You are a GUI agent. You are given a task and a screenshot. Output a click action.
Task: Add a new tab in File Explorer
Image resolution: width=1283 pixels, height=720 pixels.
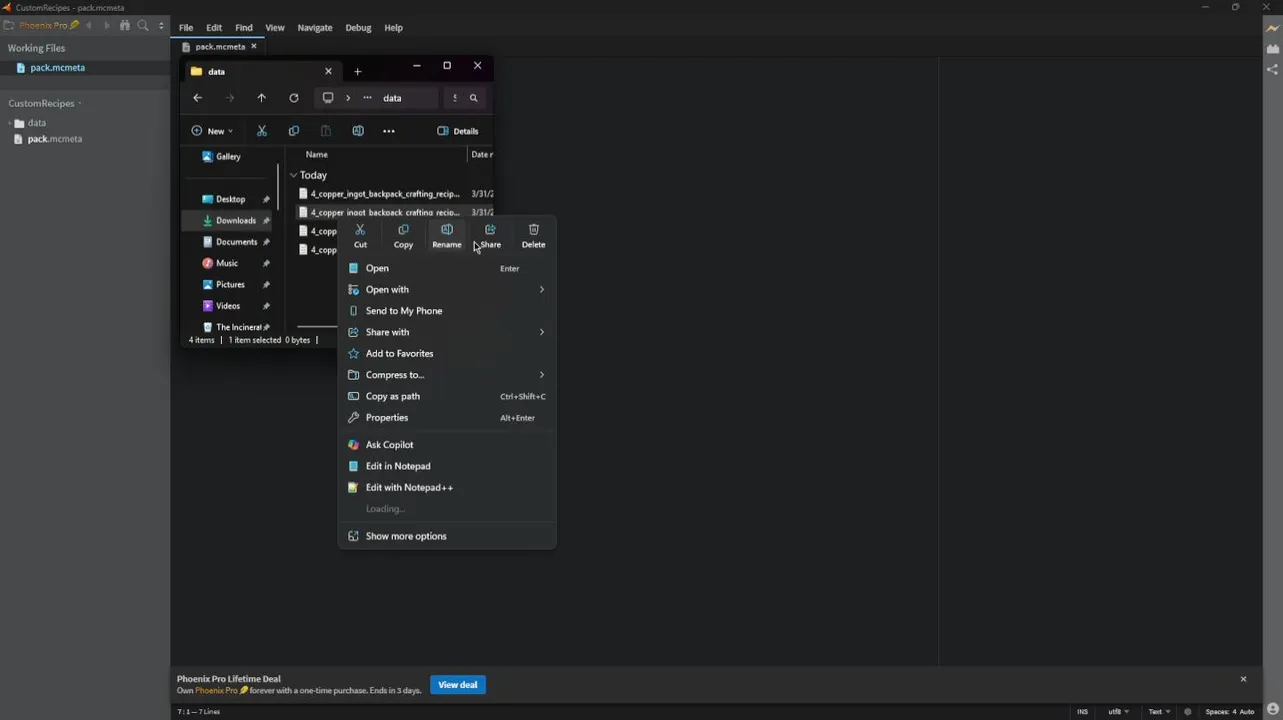coord(357,71)
